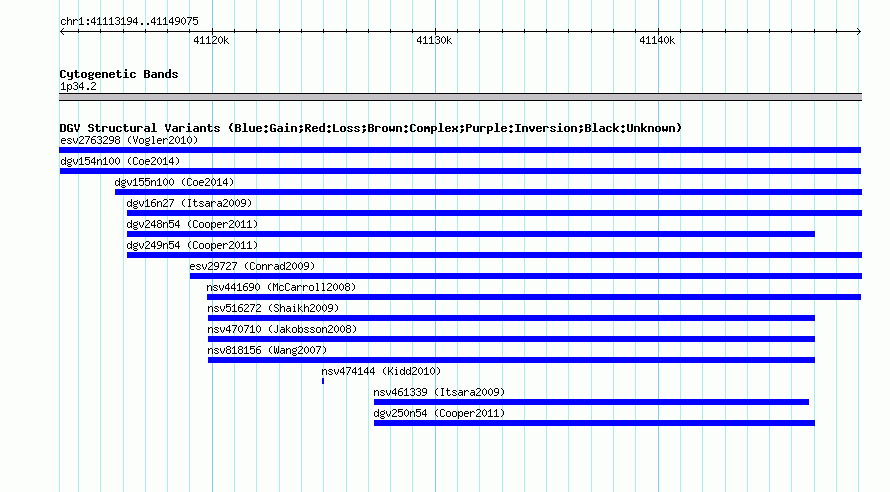Select the 1p34.2 band label

[x=78, y=86]
